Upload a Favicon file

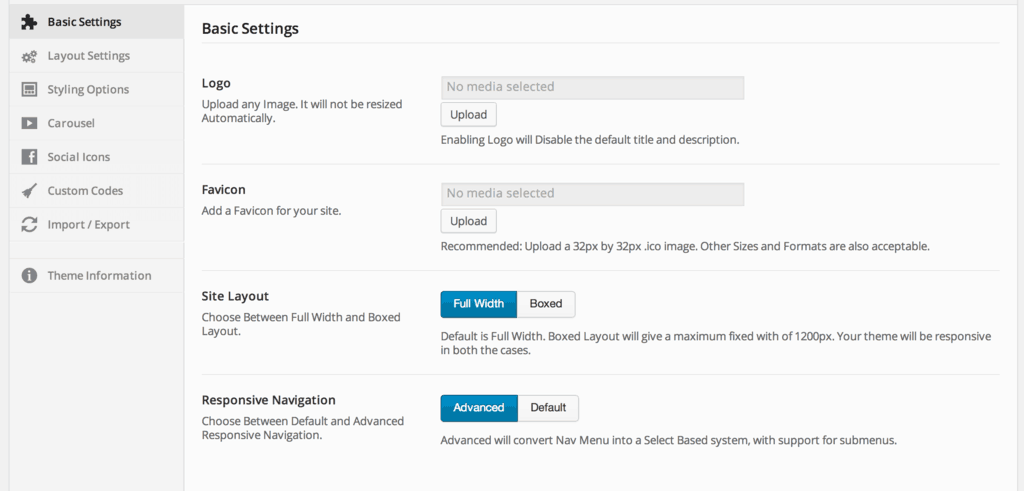pyautogui.click(x=468, y=221)
